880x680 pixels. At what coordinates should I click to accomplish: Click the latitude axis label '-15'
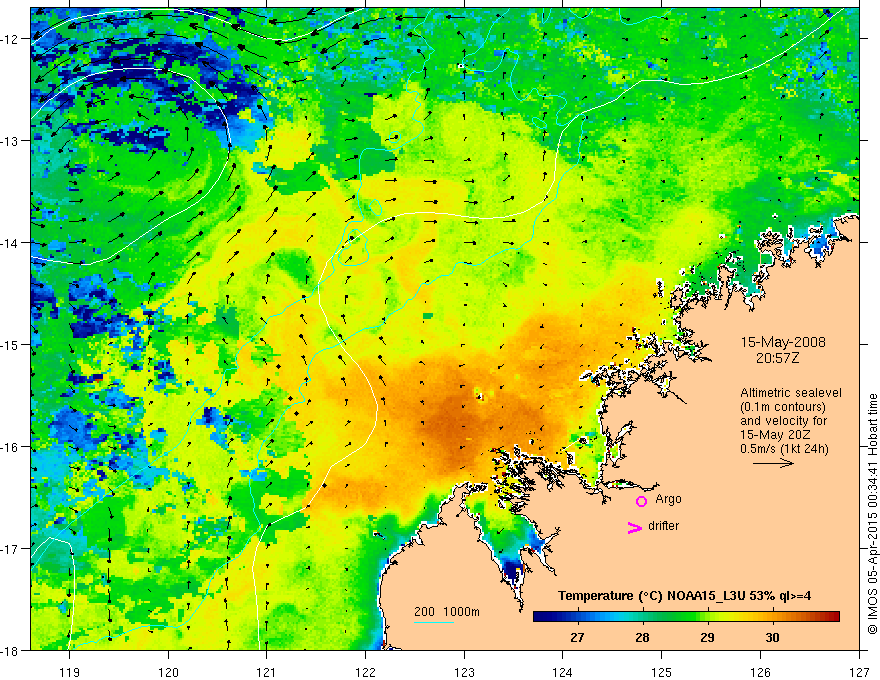10,345
